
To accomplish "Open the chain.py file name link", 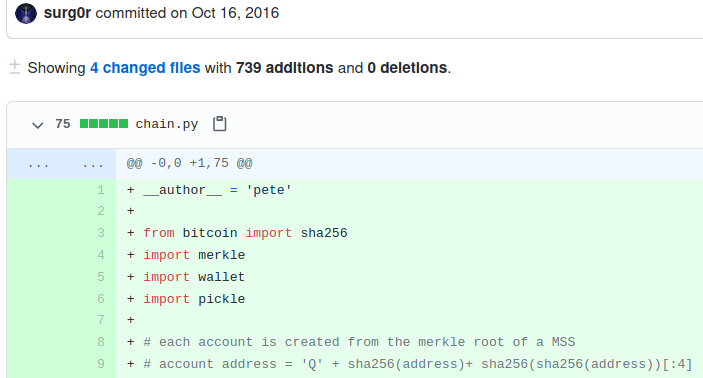I will point(167,124).
